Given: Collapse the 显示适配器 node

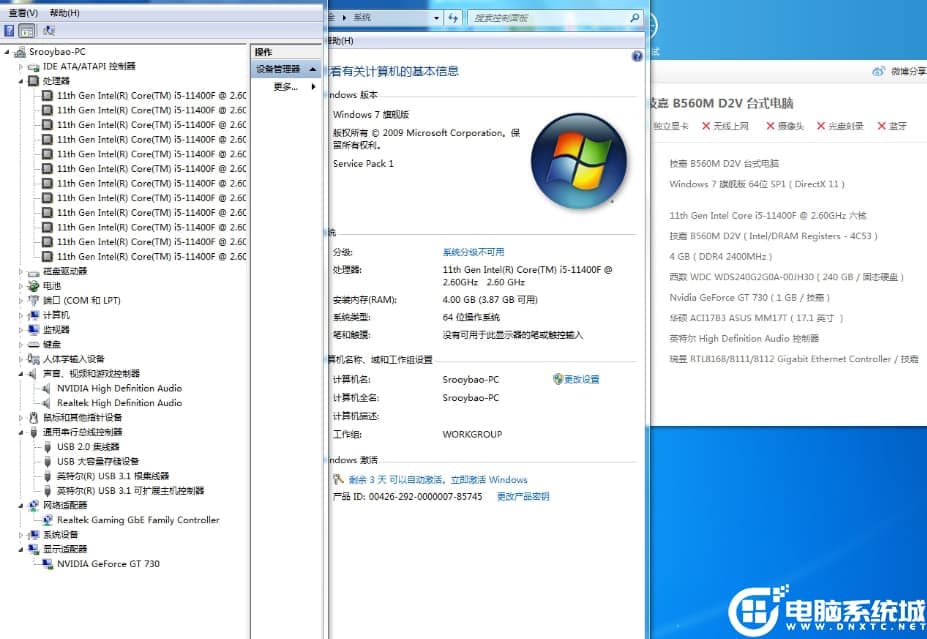Looking at the screenshot, I should [21, 549].
